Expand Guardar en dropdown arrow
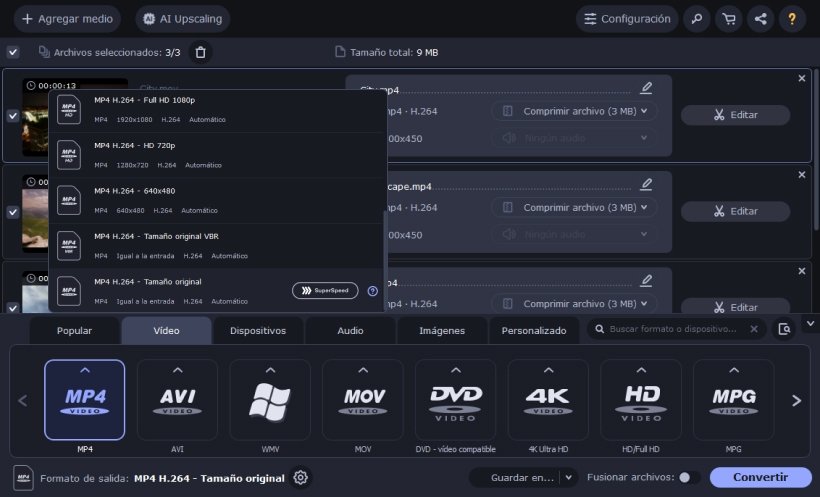This screenshot has height=497, width=820. pyautogui.click(x=568, y=478)
